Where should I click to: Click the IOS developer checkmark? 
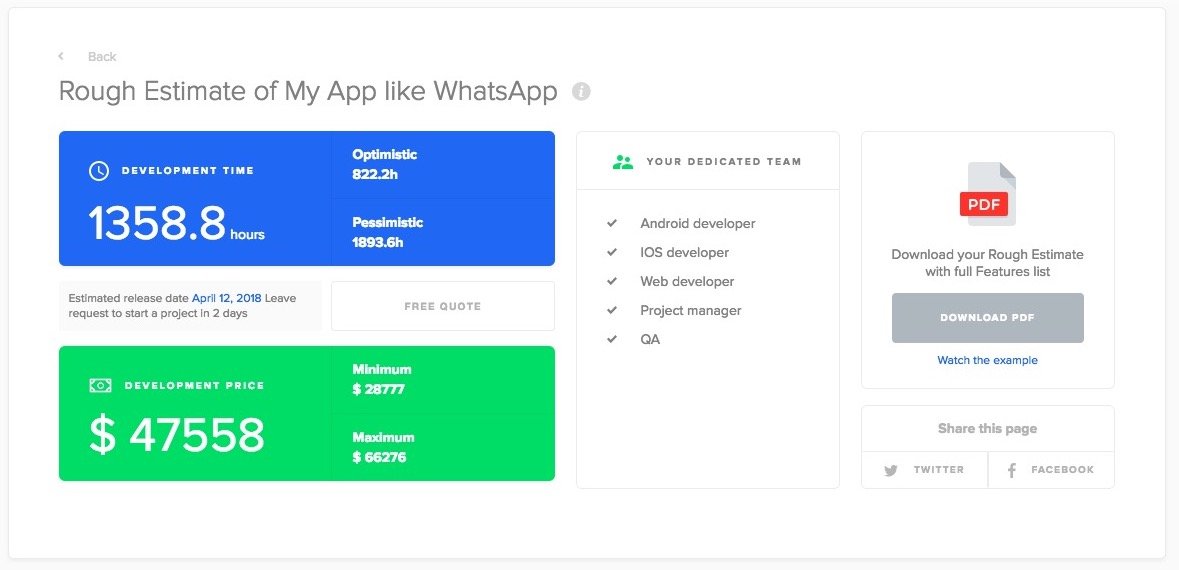612,253
